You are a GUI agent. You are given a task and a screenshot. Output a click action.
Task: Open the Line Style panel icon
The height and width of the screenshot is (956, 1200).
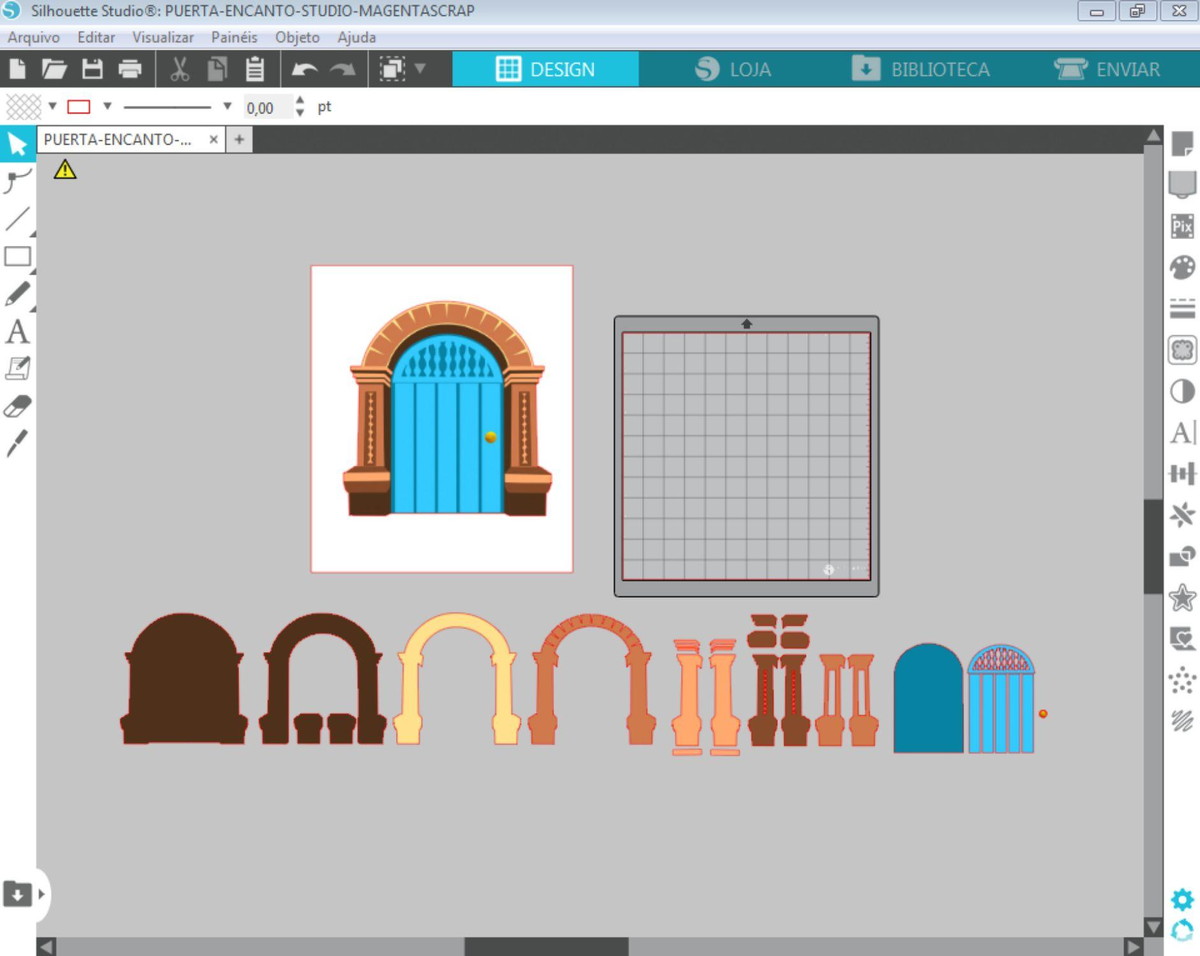coord(1182,308)
